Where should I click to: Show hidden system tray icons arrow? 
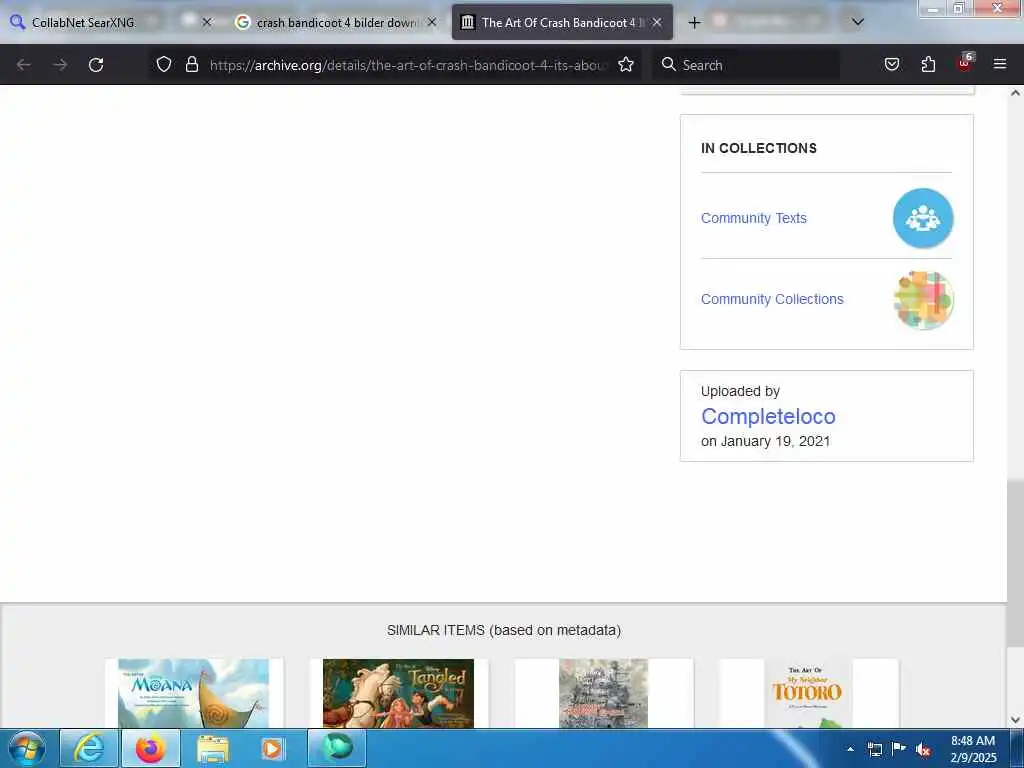tap(850, 749)
